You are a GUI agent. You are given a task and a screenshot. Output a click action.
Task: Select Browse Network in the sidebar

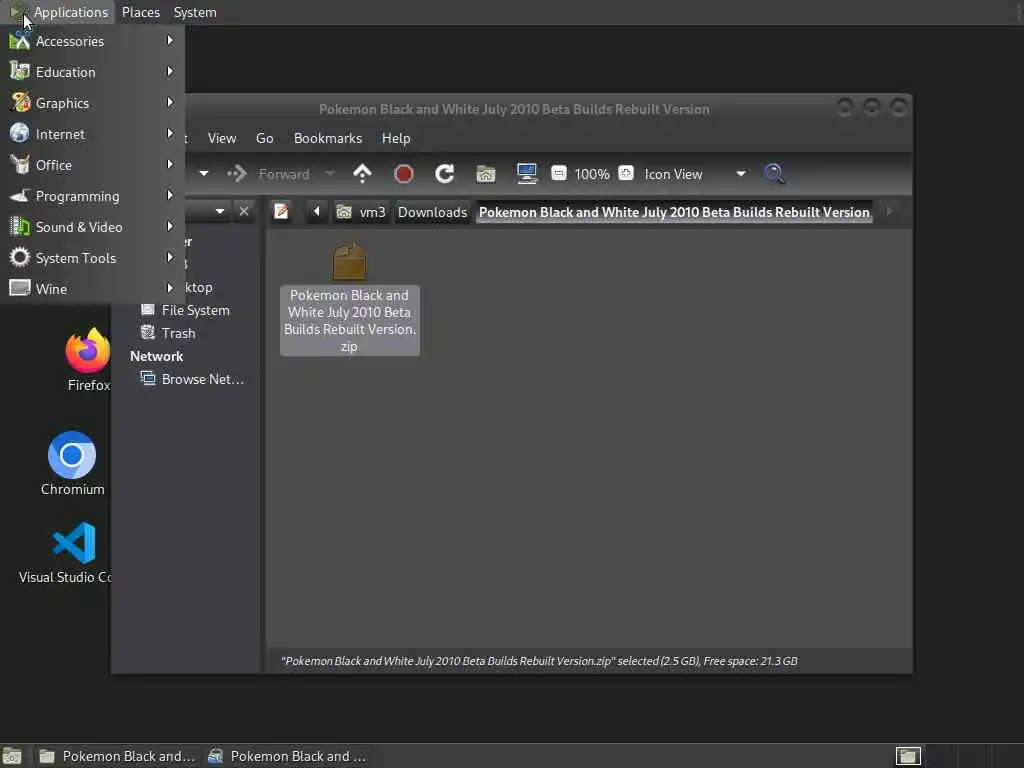point(193,379)
